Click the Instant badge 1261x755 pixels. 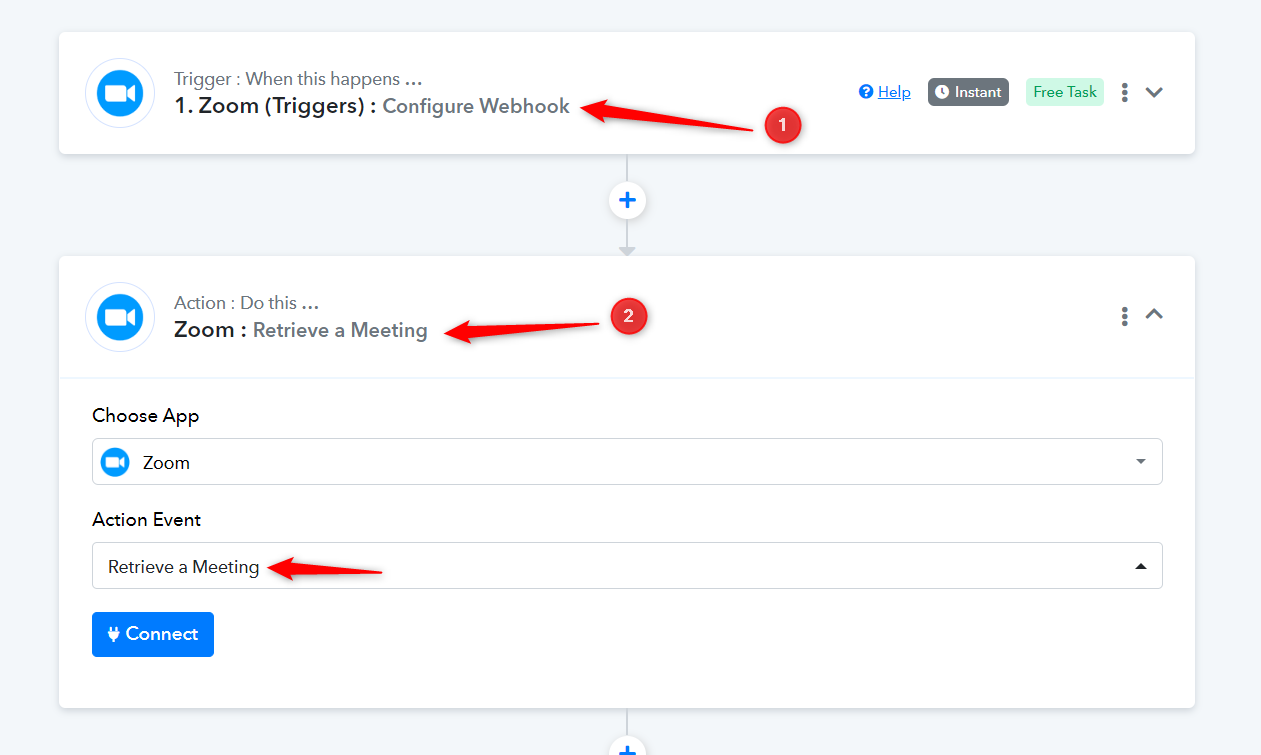(968, 92)
